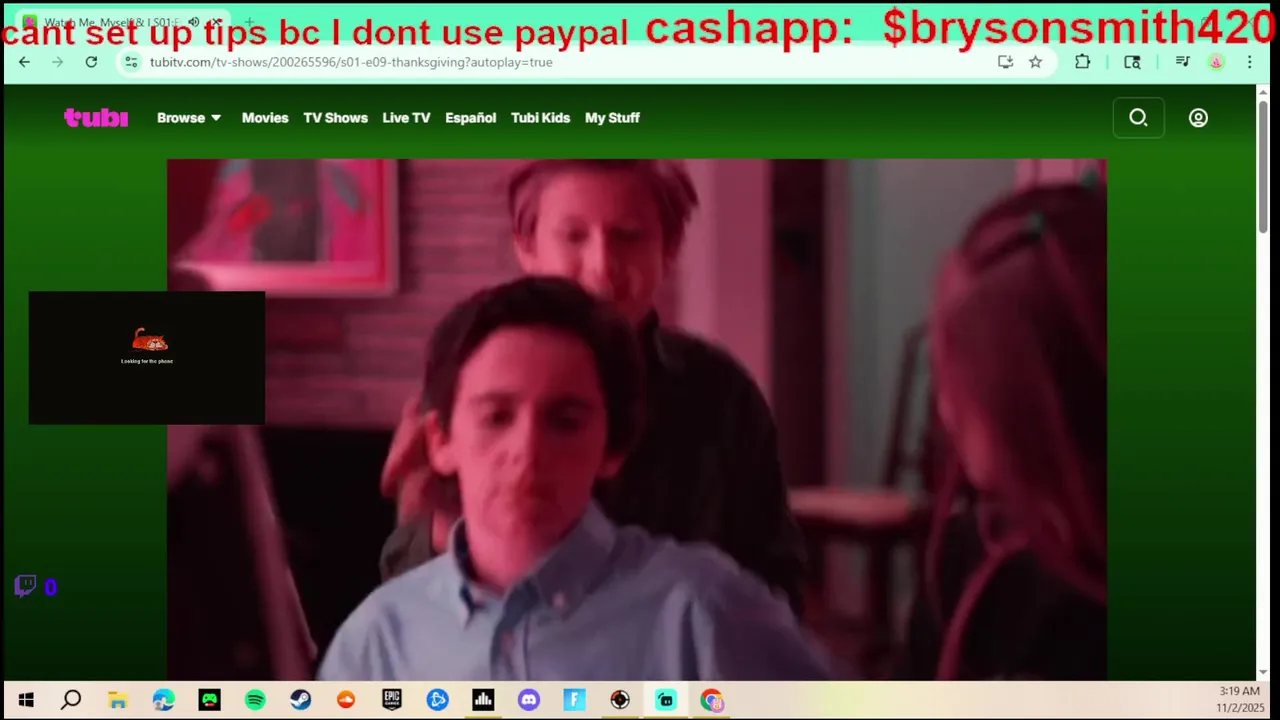
Task: Click the site information icon in address bar
Action: click(x=131, y=62)
